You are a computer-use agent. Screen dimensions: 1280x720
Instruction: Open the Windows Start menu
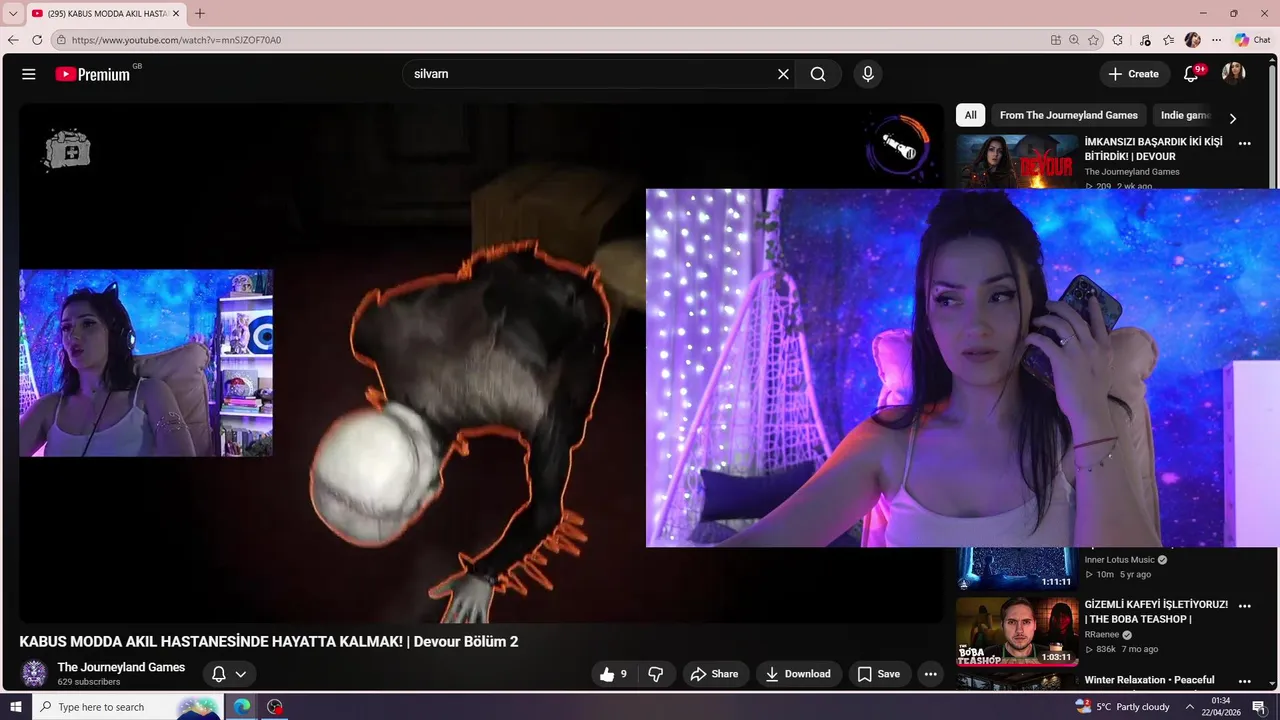coord(16,707)
